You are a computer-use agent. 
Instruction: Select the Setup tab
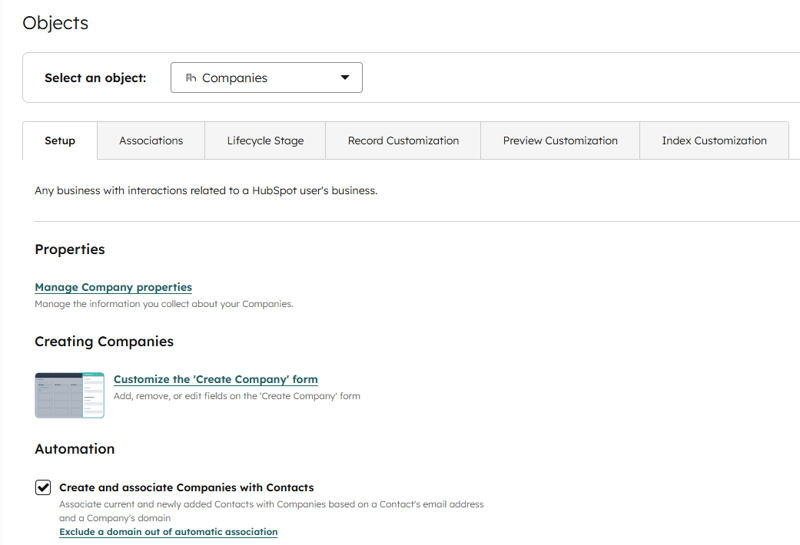pos(60,141)
